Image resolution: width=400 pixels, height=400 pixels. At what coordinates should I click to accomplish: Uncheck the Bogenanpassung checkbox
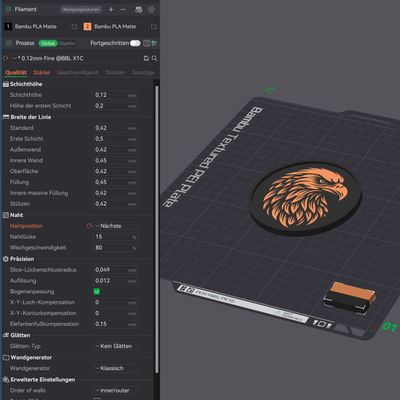coord(97,292)
